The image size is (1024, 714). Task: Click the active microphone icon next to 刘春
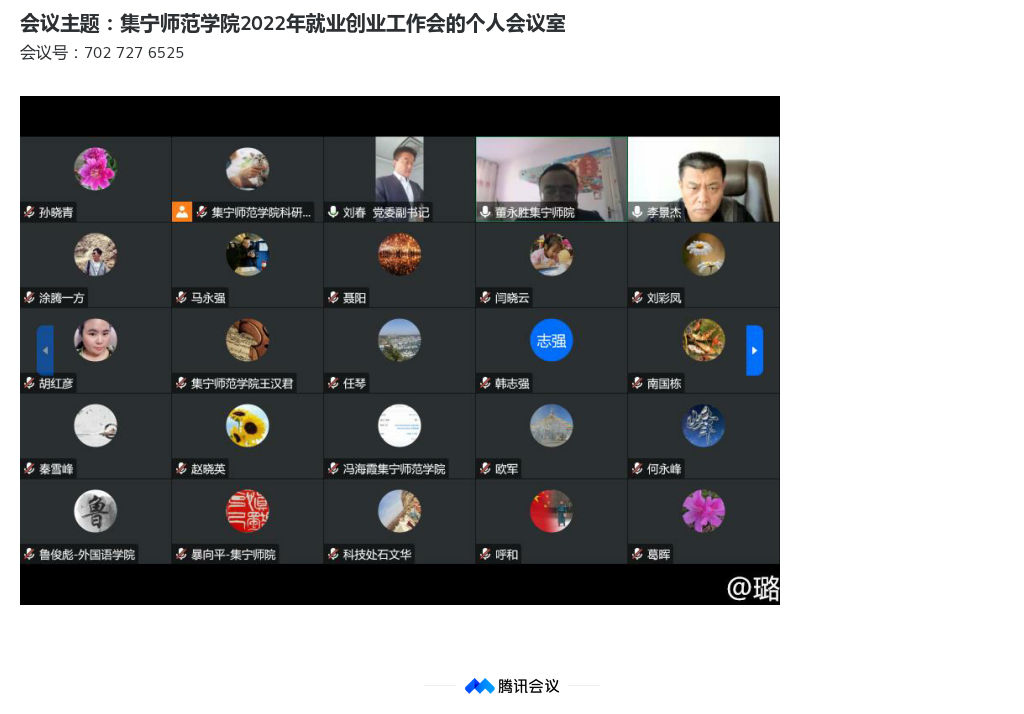[333, 212]
